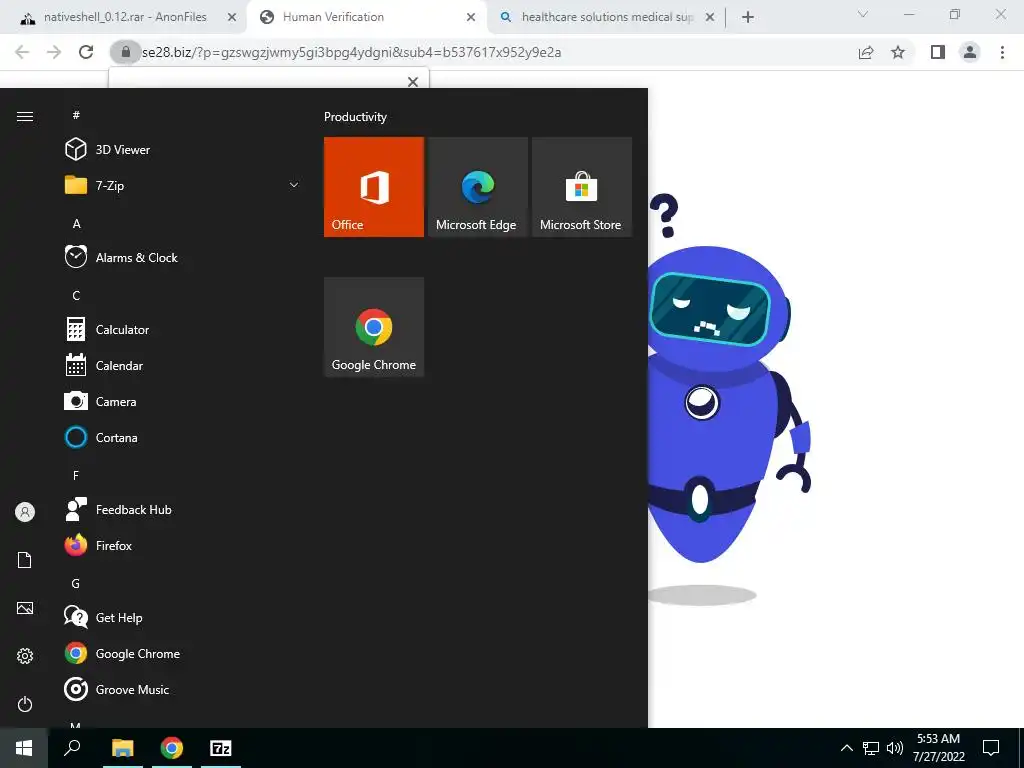
Task: Share this page icon in address bar
Action: (x=866, y=52)
